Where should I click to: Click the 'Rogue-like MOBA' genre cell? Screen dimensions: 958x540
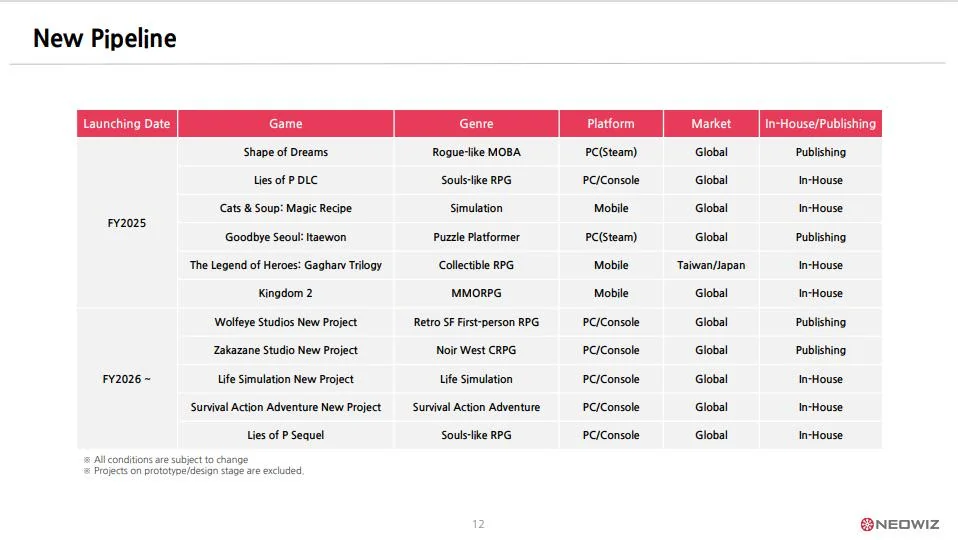pos(476,152)
